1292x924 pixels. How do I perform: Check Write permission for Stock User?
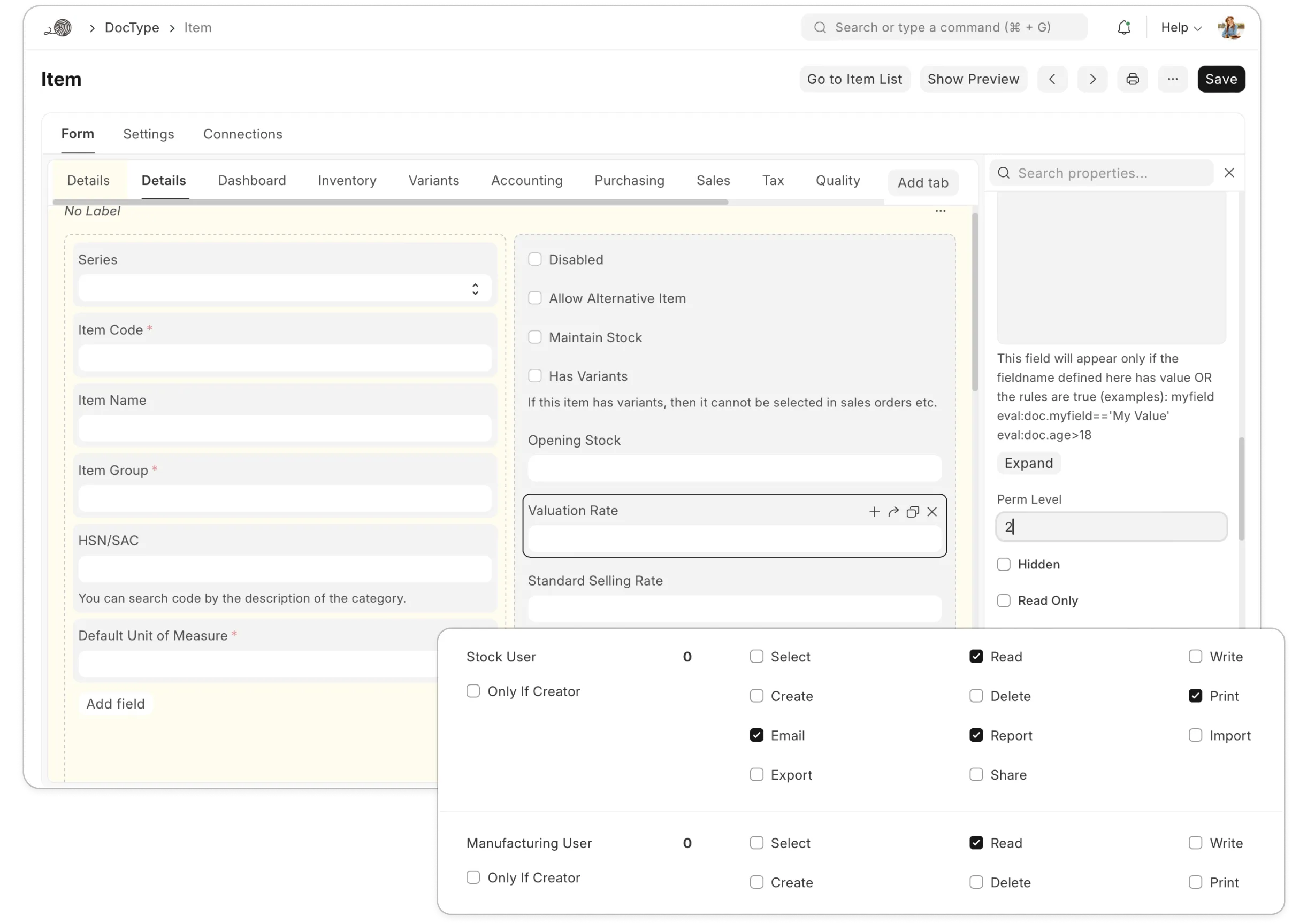[1195, 656]
